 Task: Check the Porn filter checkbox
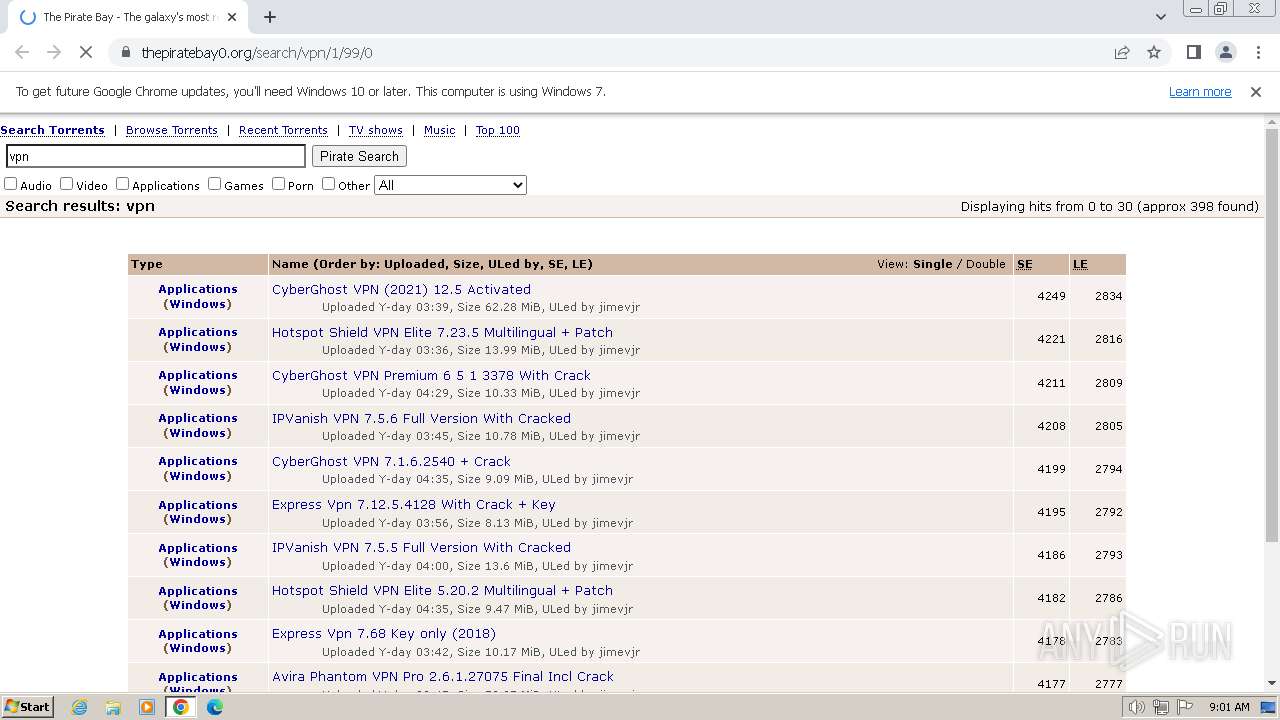click(x=279, y=184)
